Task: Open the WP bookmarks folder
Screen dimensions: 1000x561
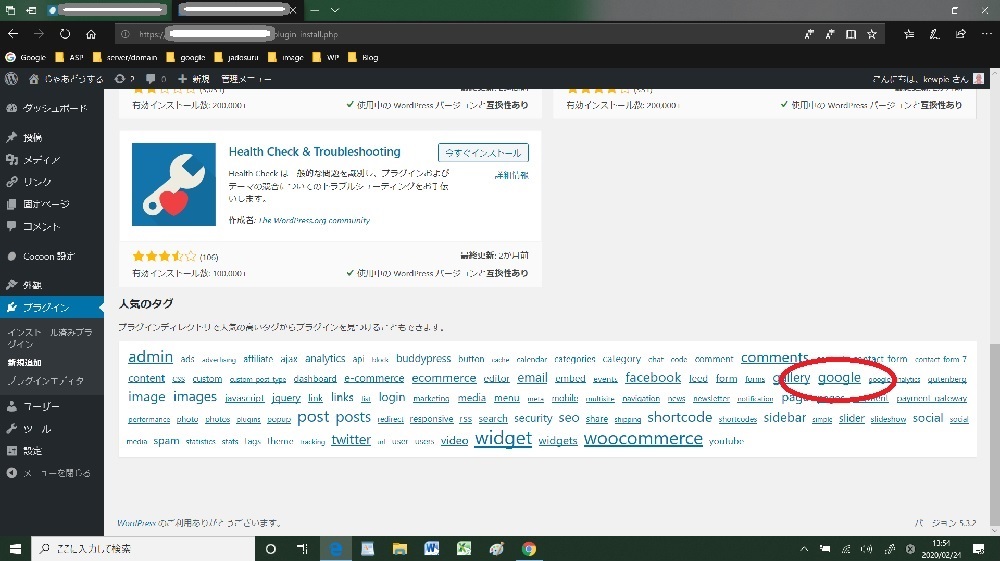Action: (327, 57)
